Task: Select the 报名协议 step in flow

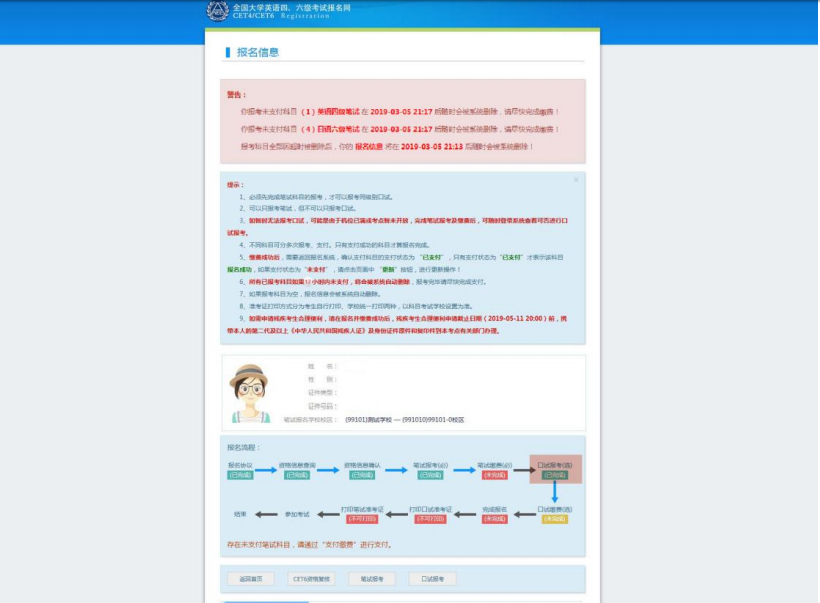Action: coord(240,469)
